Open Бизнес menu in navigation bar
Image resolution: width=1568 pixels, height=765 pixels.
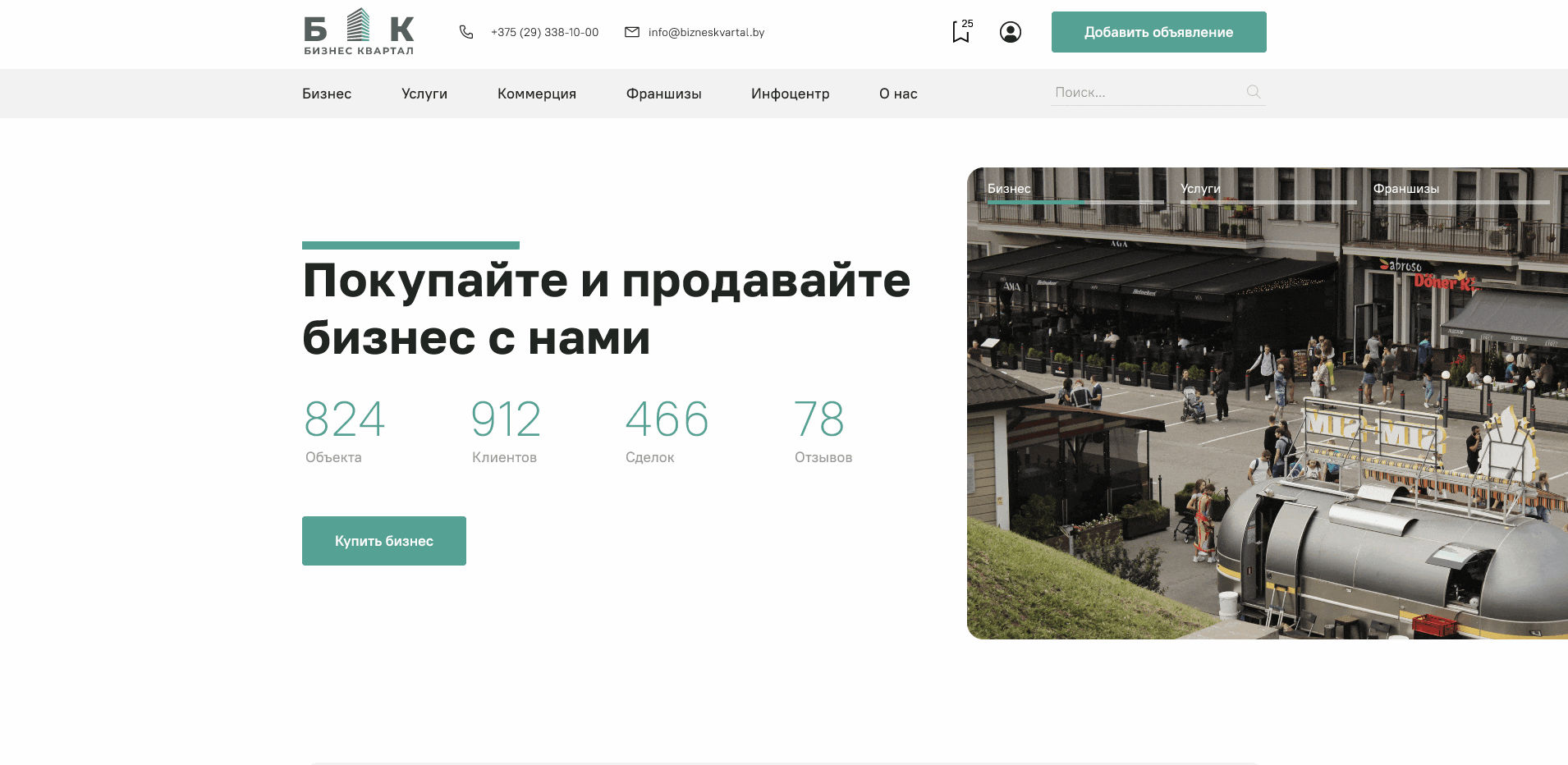pos(327,94)
